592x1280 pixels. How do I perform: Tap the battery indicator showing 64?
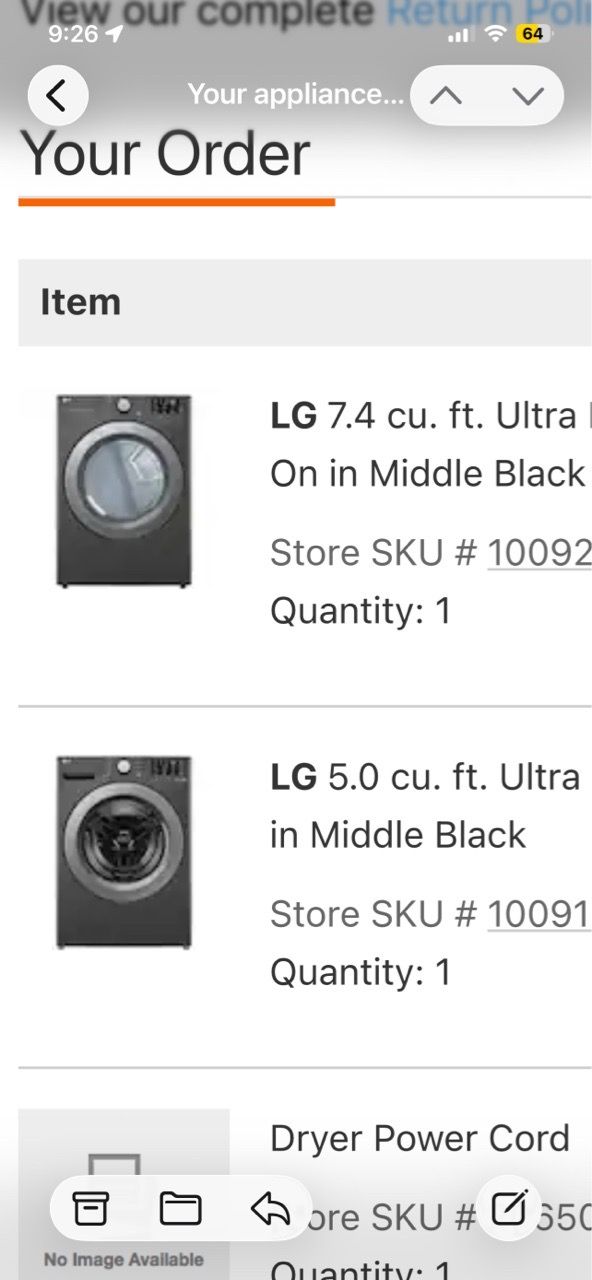pos(532,34)
